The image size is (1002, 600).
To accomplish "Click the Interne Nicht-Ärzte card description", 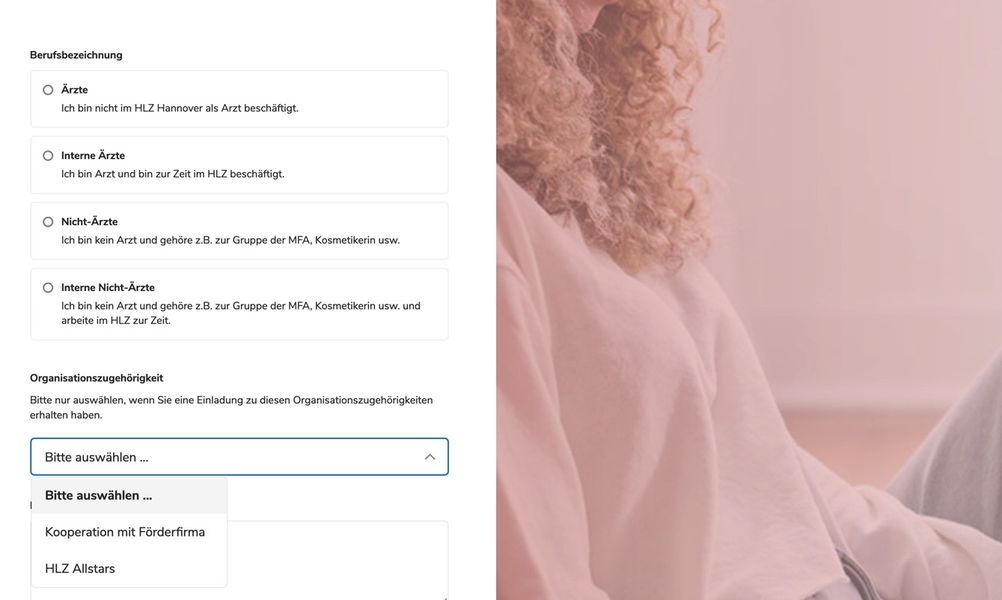I will tap(240, 313).
